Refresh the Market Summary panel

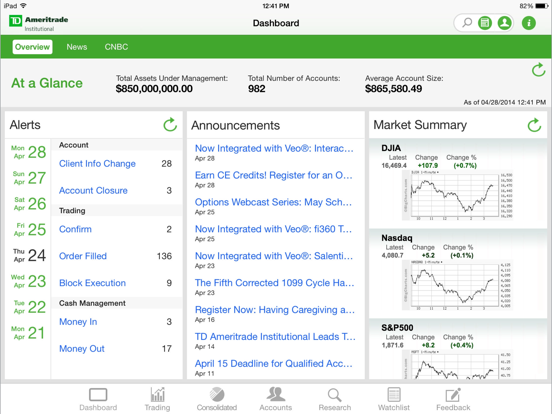coord(534,125)
